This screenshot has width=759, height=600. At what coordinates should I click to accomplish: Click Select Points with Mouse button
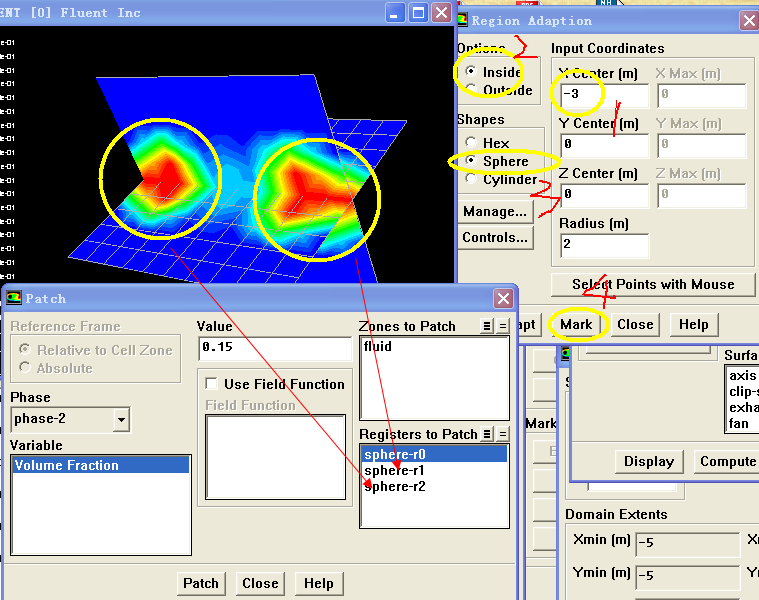point(653,284)
